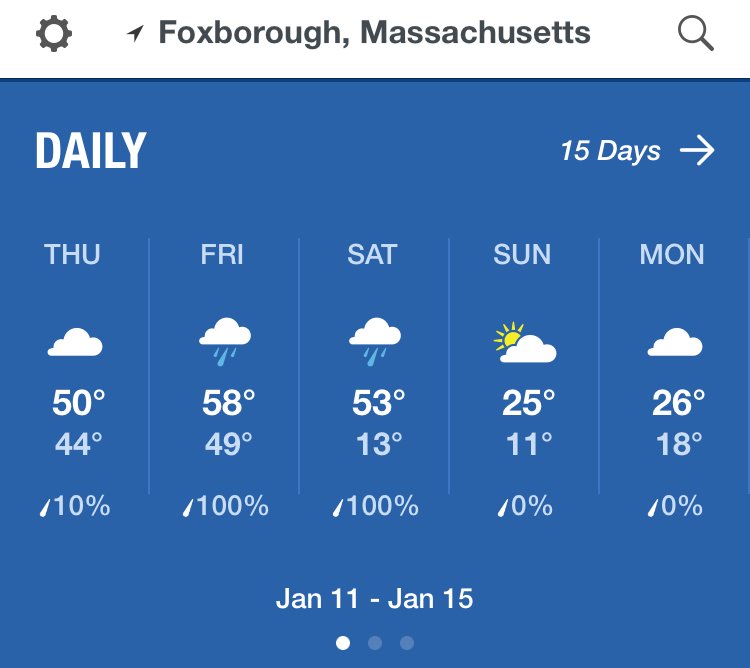Tap the location arrow icon beside Foxborough

point(135,33)
